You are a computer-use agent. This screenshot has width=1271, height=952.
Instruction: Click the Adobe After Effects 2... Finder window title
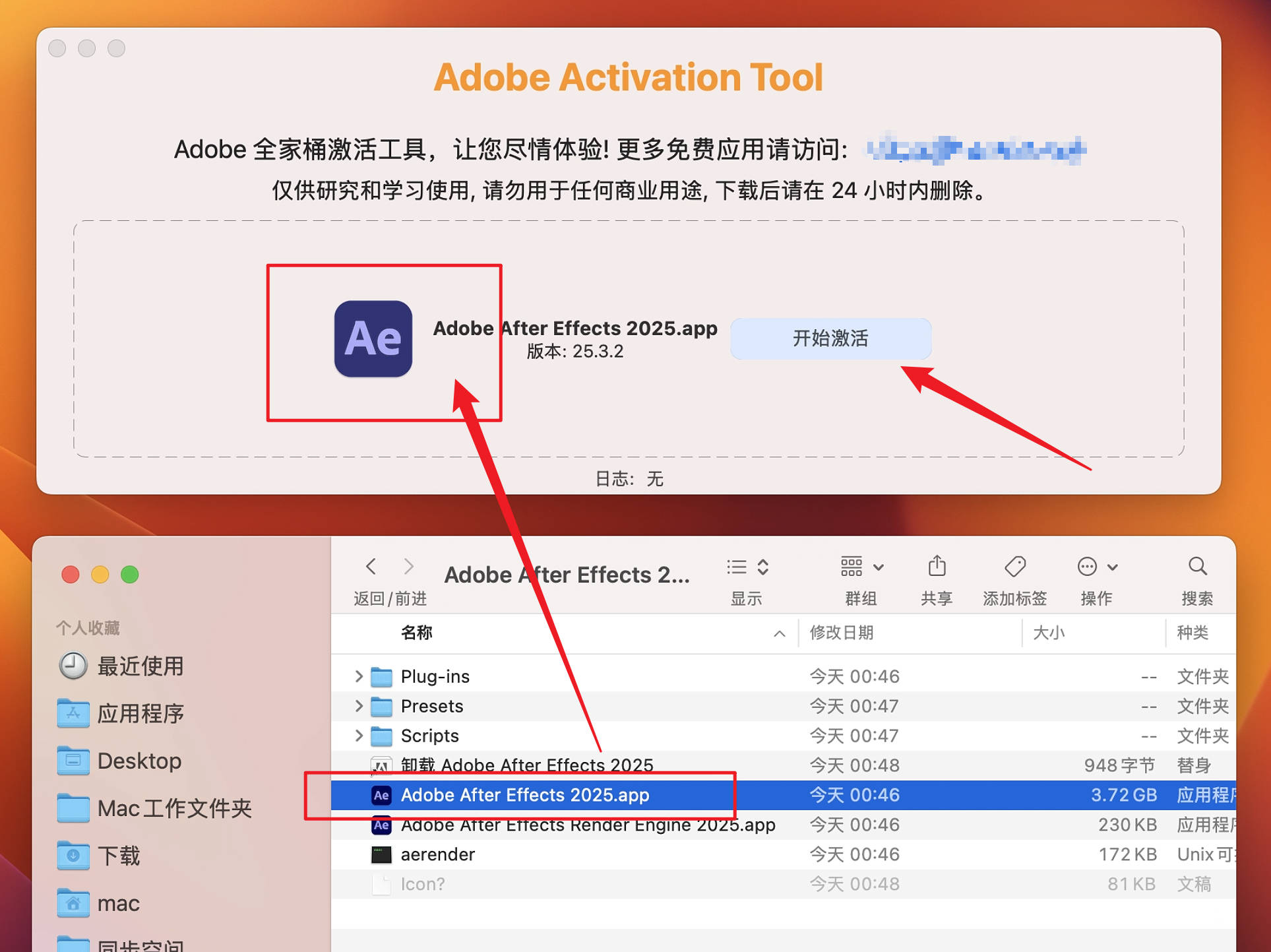click(x=567, y=575)
